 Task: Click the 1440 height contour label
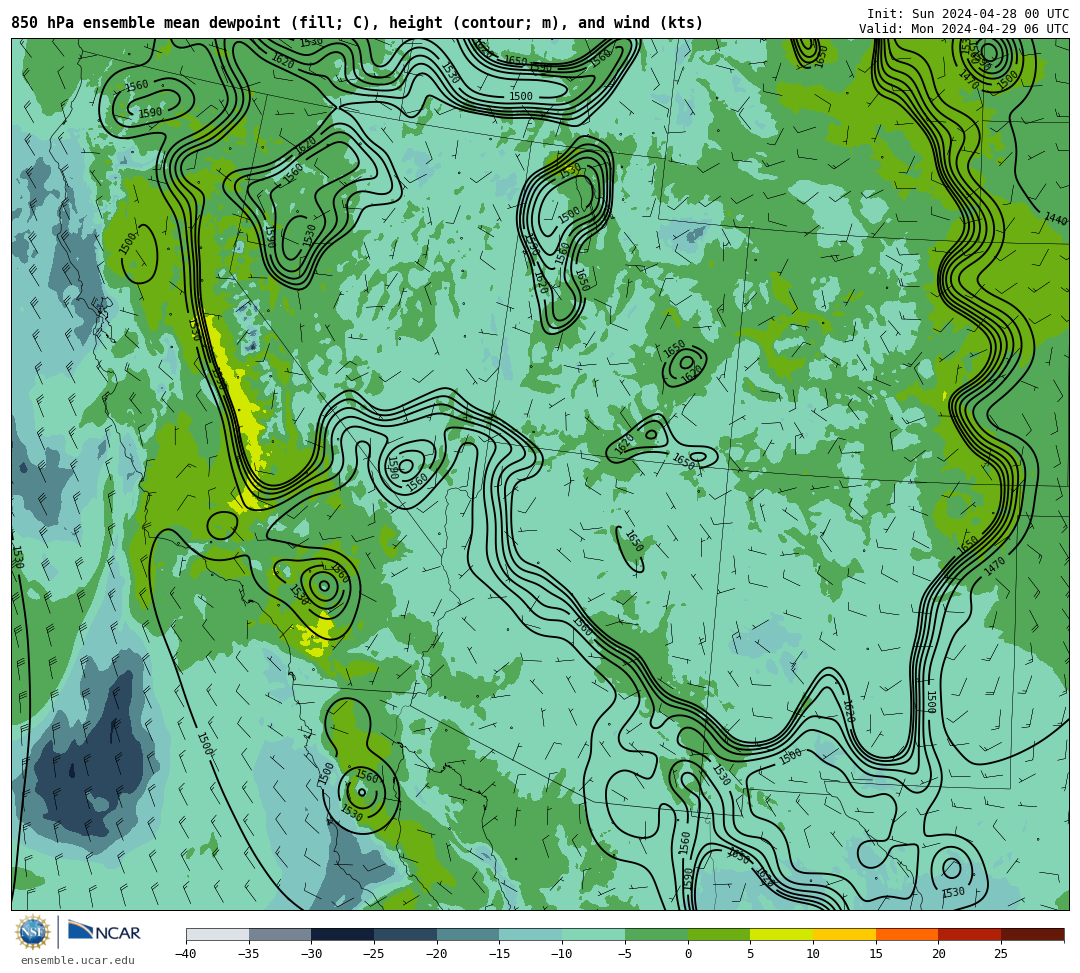click(x=1056, y=219)
